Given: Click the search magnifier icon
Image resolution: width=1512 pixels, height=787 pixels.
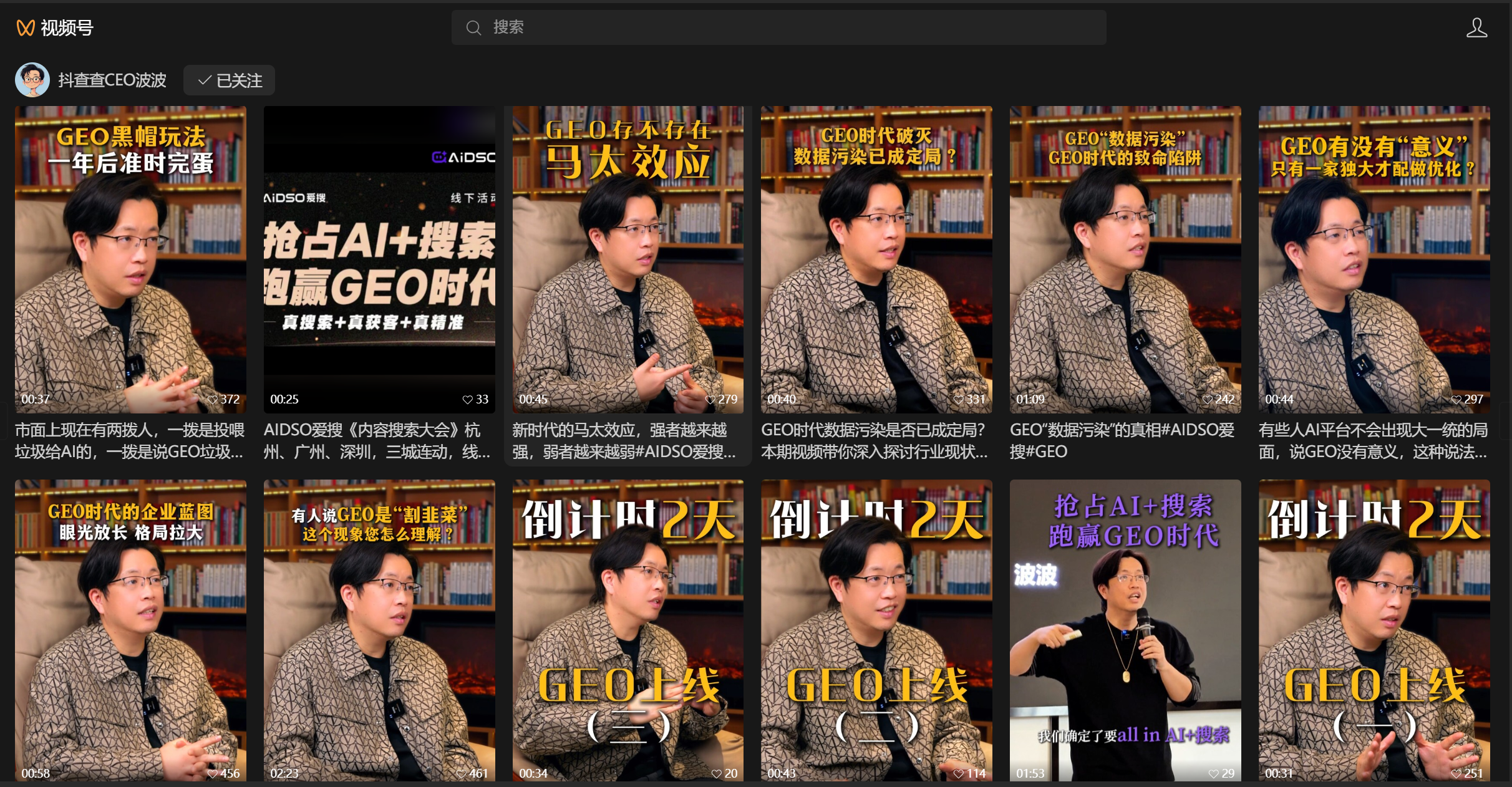Looking at the screenshot, I should point(473,27).
